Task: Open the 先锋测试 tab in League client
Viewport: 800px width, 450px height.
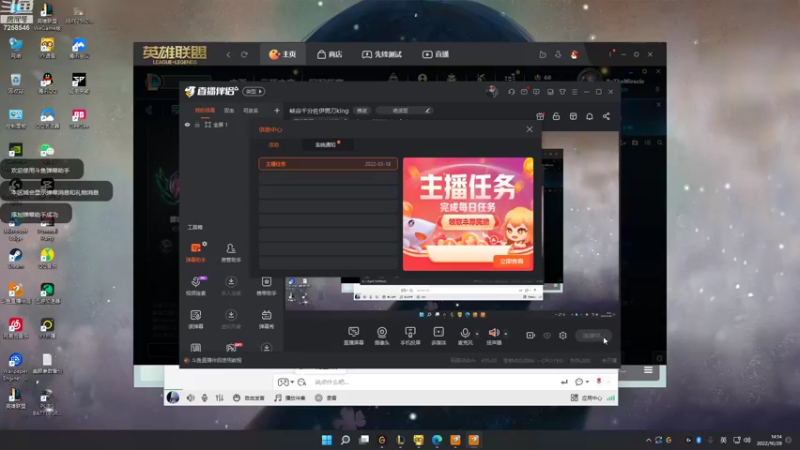Action: click(382, 54)
